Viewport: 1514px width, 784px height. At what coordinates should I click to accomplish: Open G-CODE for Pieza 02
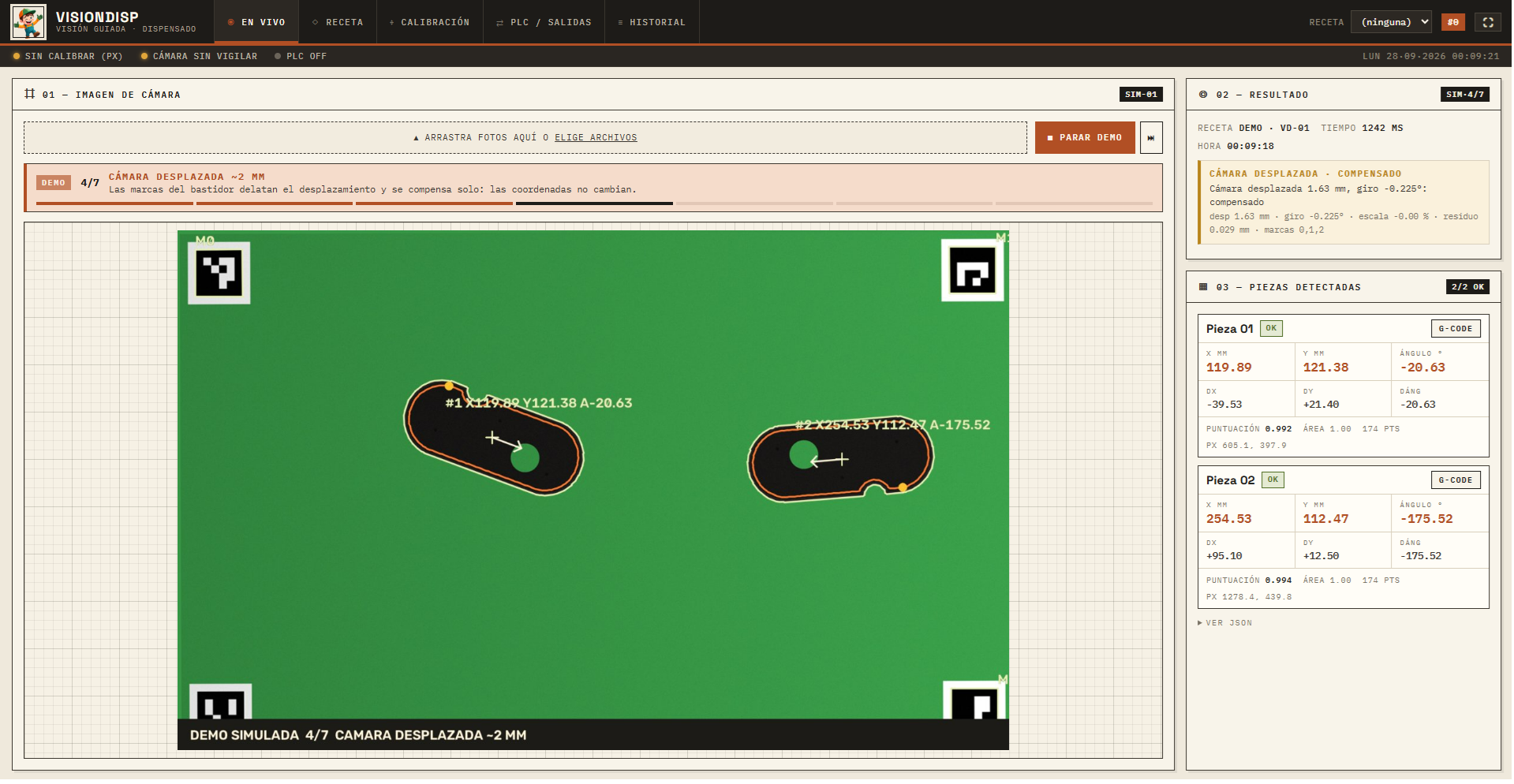(1456, 480)
